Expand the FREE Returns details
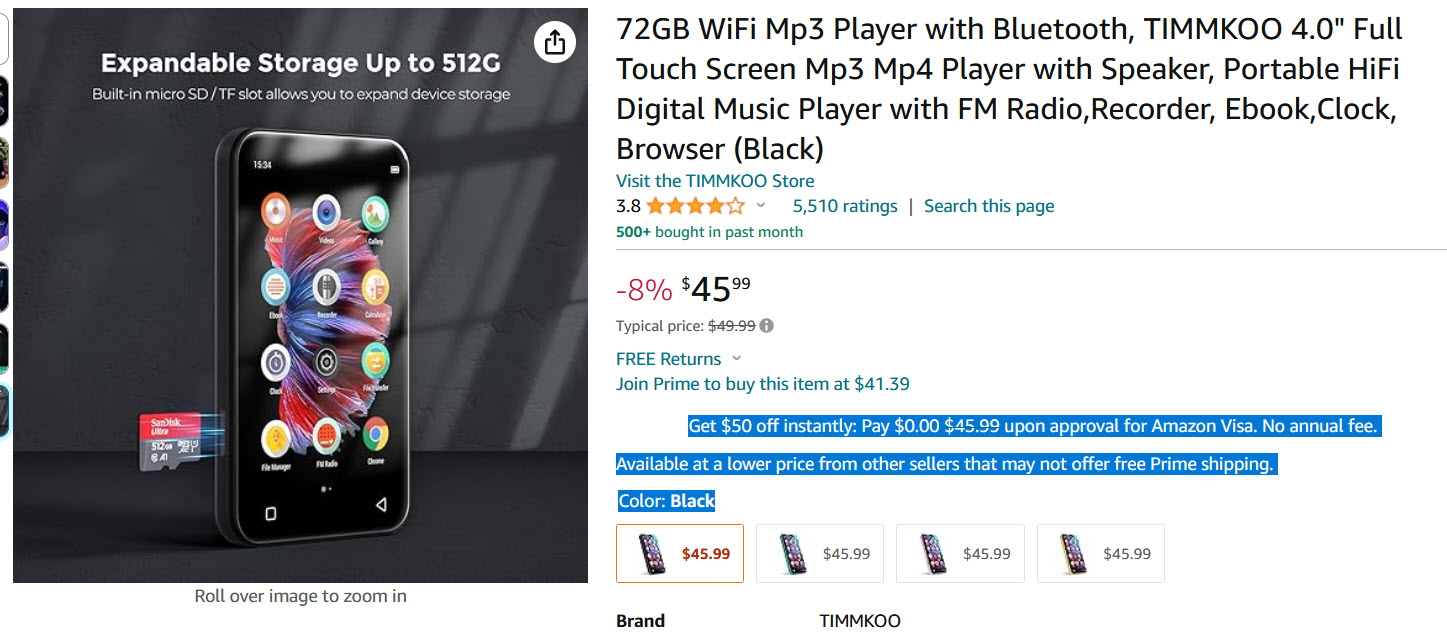The image size is (1447, 638). click(x=737, y=358)
